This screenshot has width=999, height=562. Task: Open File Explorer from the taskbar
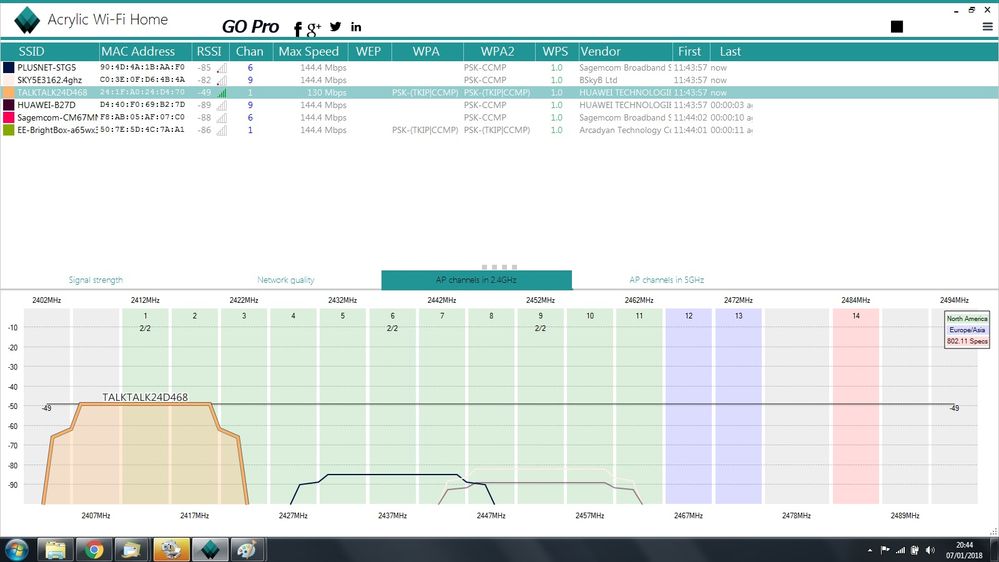point(55,549)
